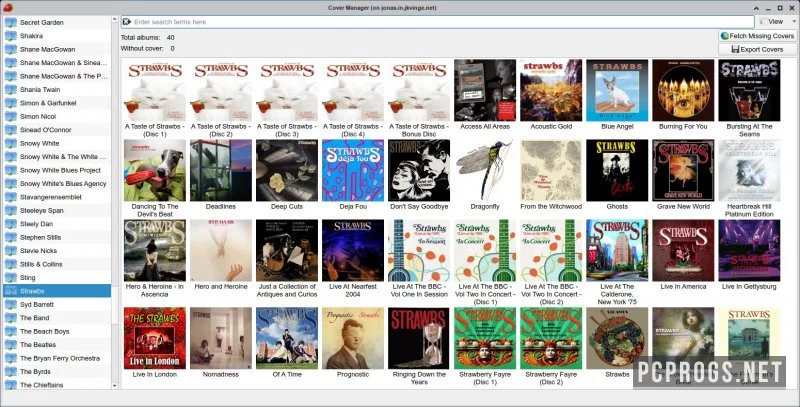Click the View dropdown arrow
The height and width of the screenshot is (407, 800).
point(794,22)
